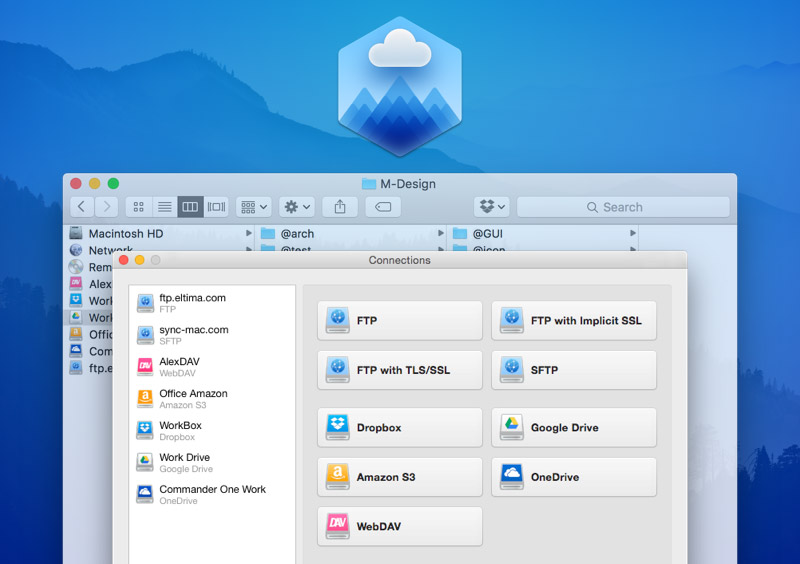This screenshot has width=800, height=564.
Task: Click the Commander One Work OneDrive icon
Action: click(x=145, y=495)
